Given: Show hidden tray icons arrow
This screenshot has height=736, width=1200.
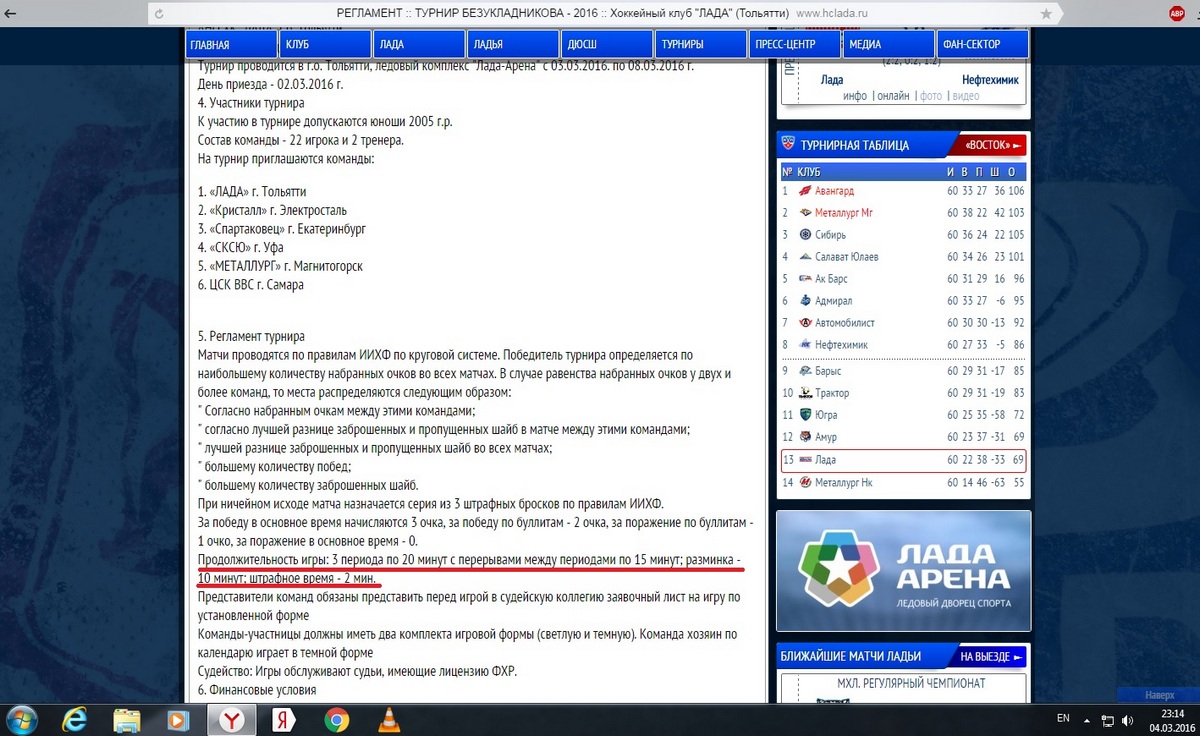Looking at the screenshot, I should coord(1087,720).
